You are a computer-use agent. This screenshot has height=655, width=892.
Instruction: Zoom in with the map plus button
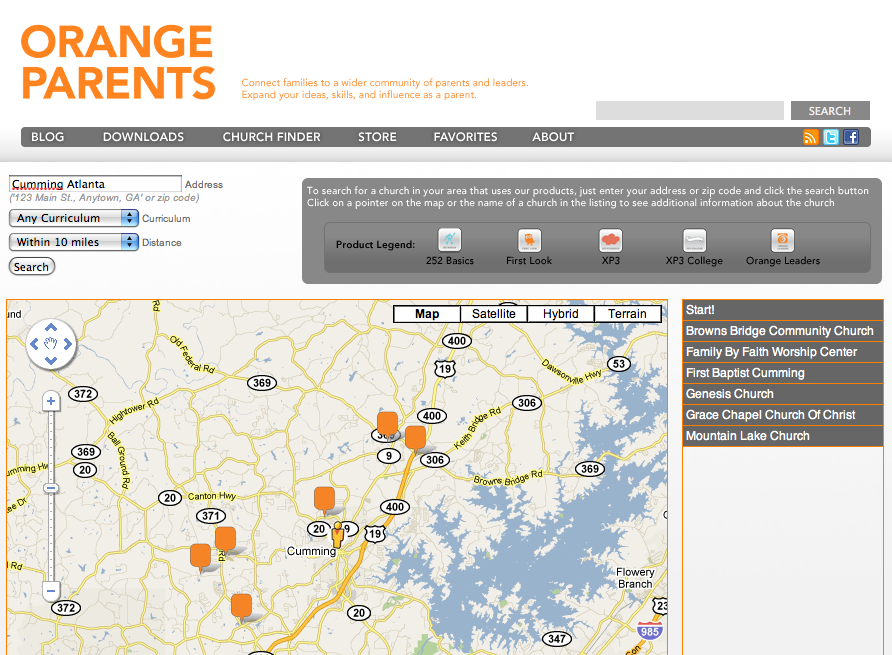[51, 401]
